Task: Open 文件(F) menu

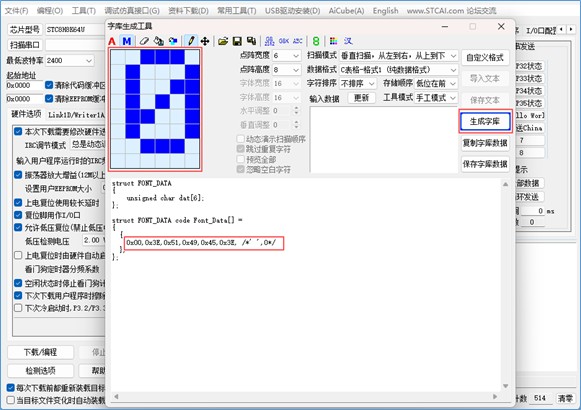Action: [16, 11]
